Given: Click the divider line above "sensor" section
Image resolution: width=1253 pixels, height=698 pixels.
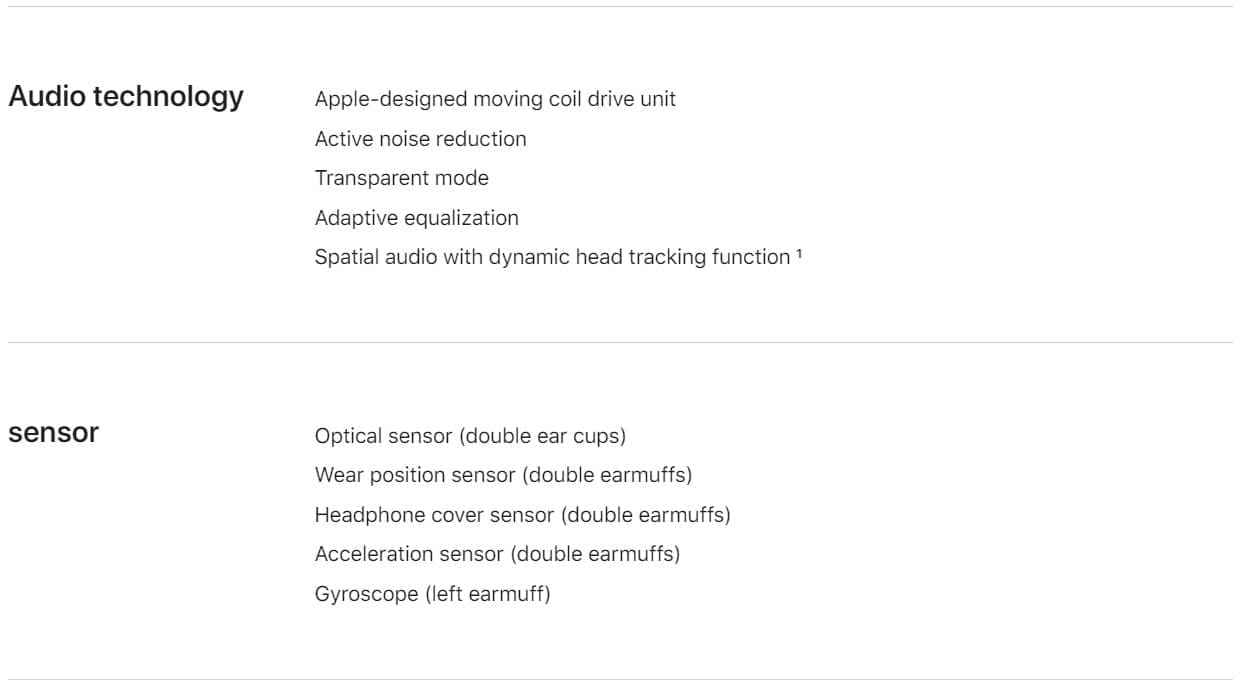Looking at the screenshot, I should click(x=620, y=343).
